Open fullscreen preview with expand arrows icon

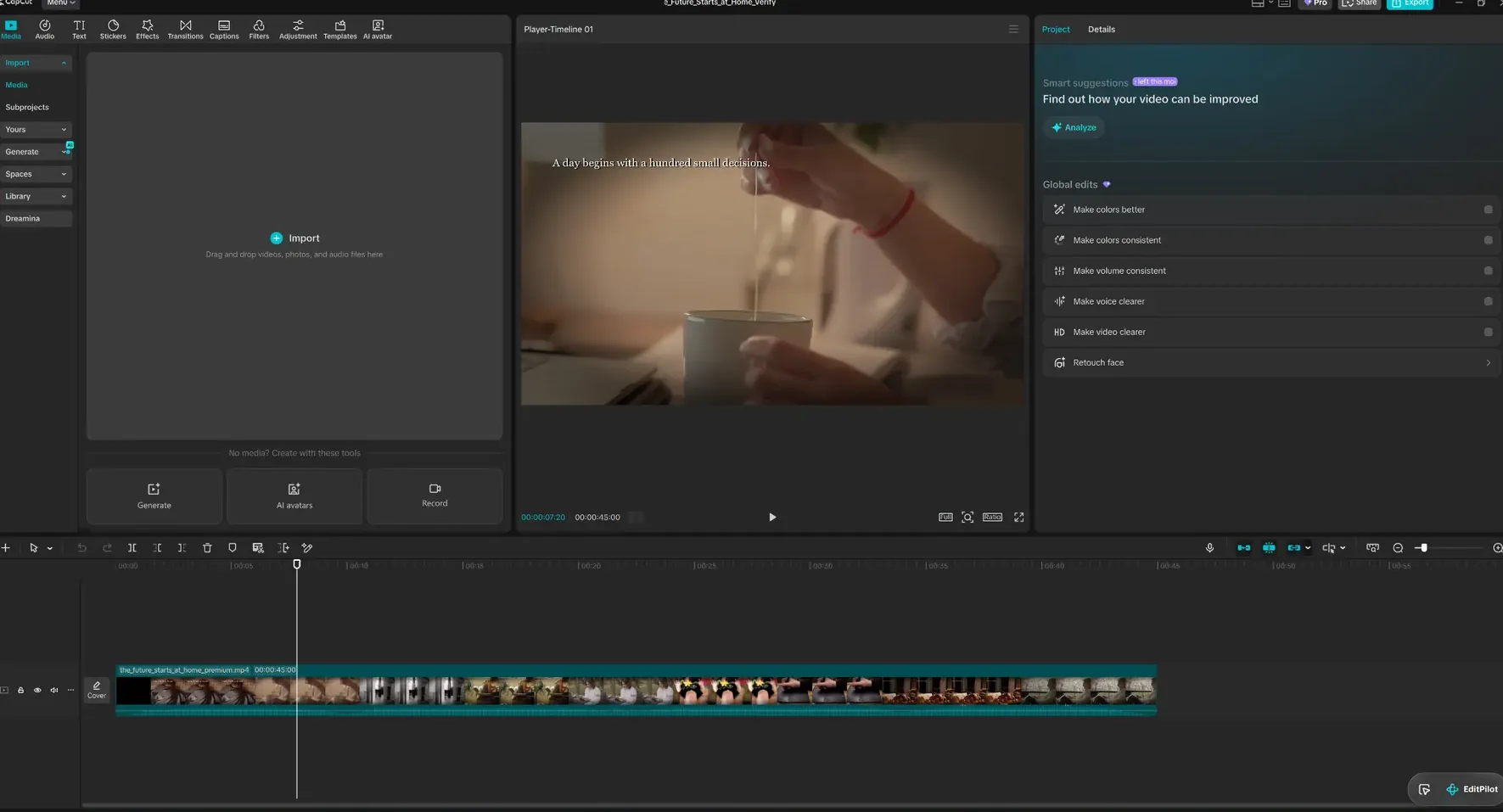click(x=1018, y=517)
